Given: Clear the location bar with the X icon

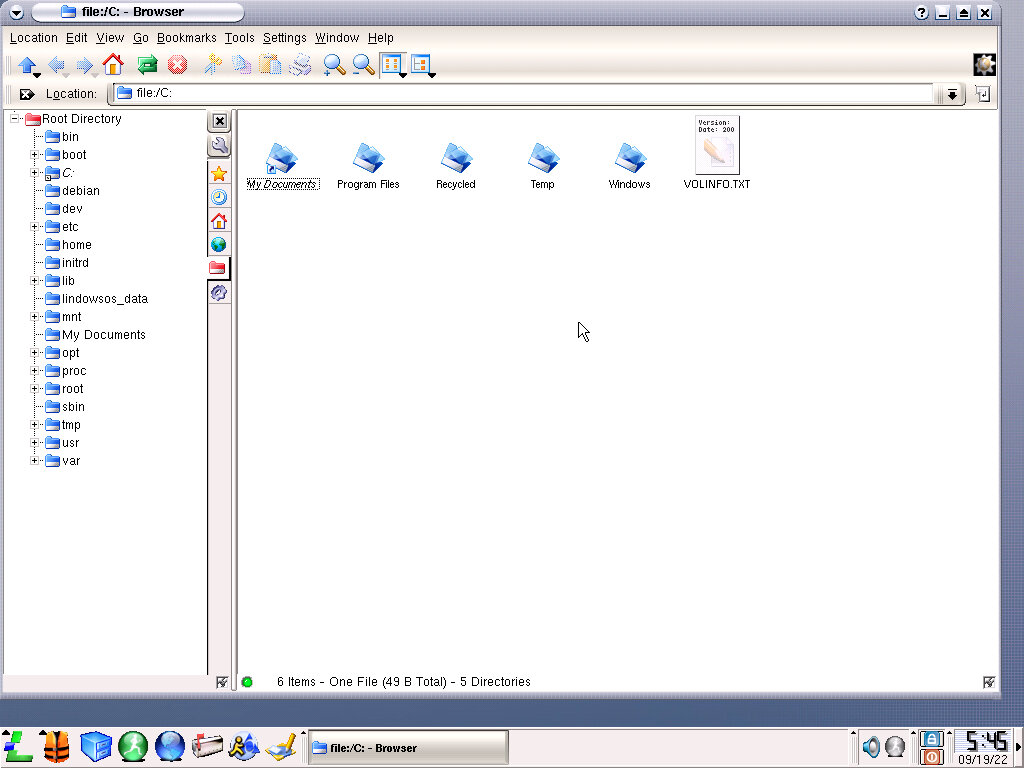Looking at the screenshot, I should 27,94.
